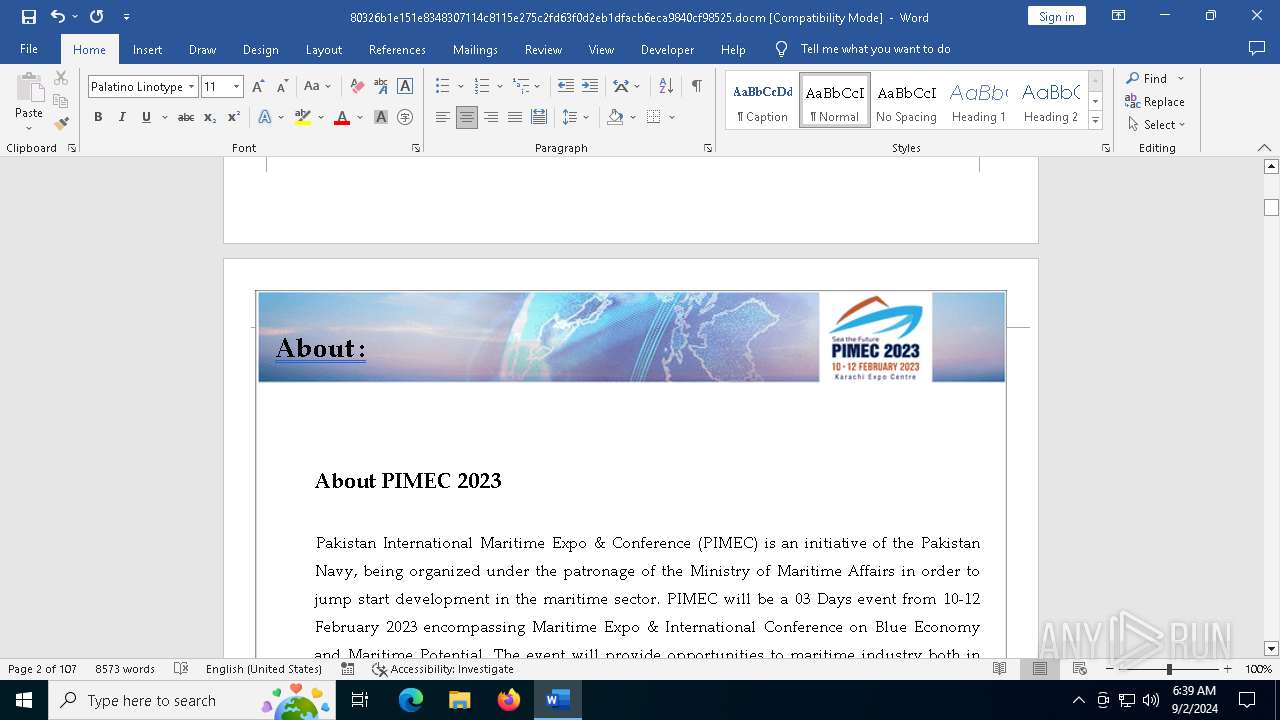
Task: Click the Phonetic Guide icon
Action: point(381,87)
